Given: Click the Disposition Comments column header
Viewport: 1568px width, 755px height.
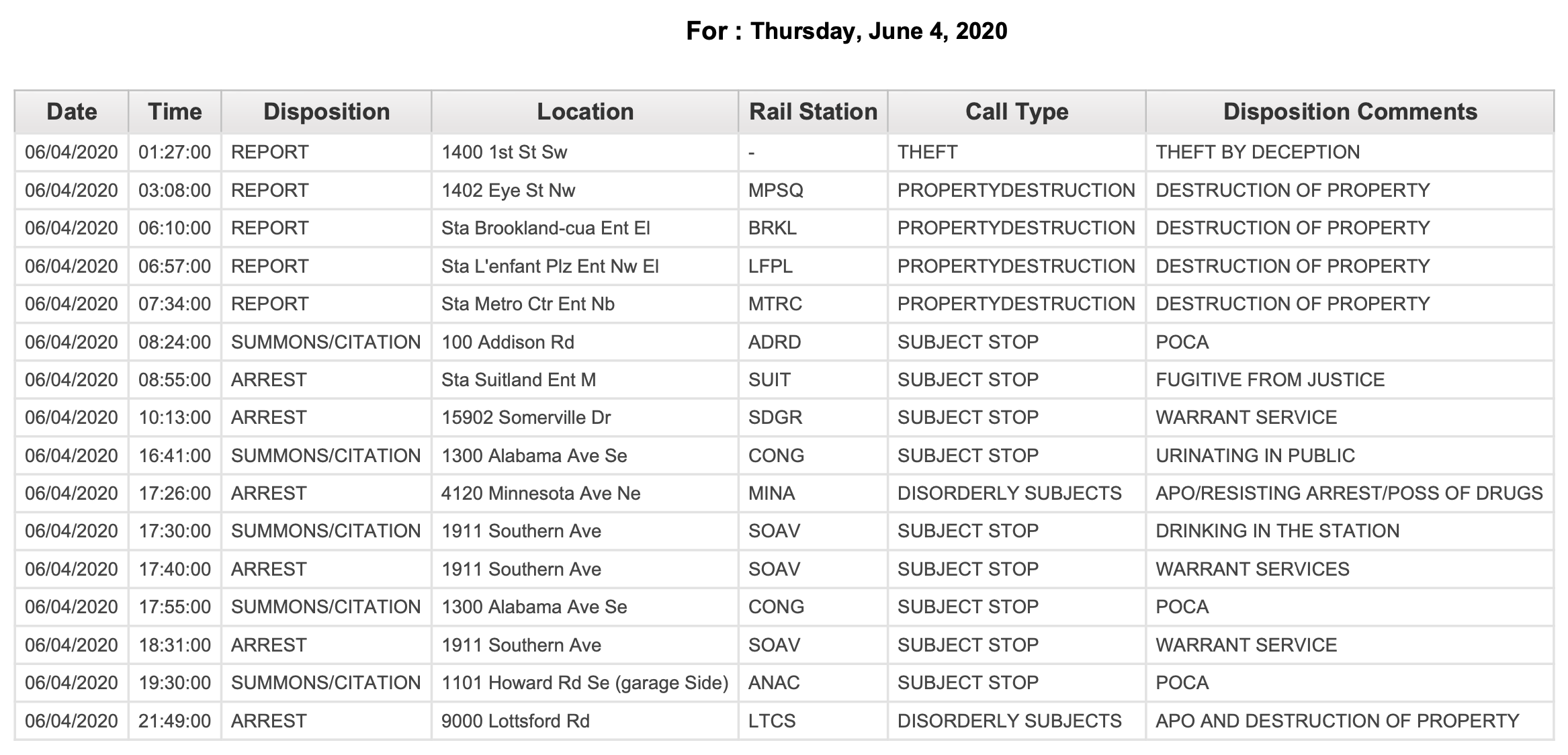Looking at the screenshot, I should click(x=1350, y=112).
